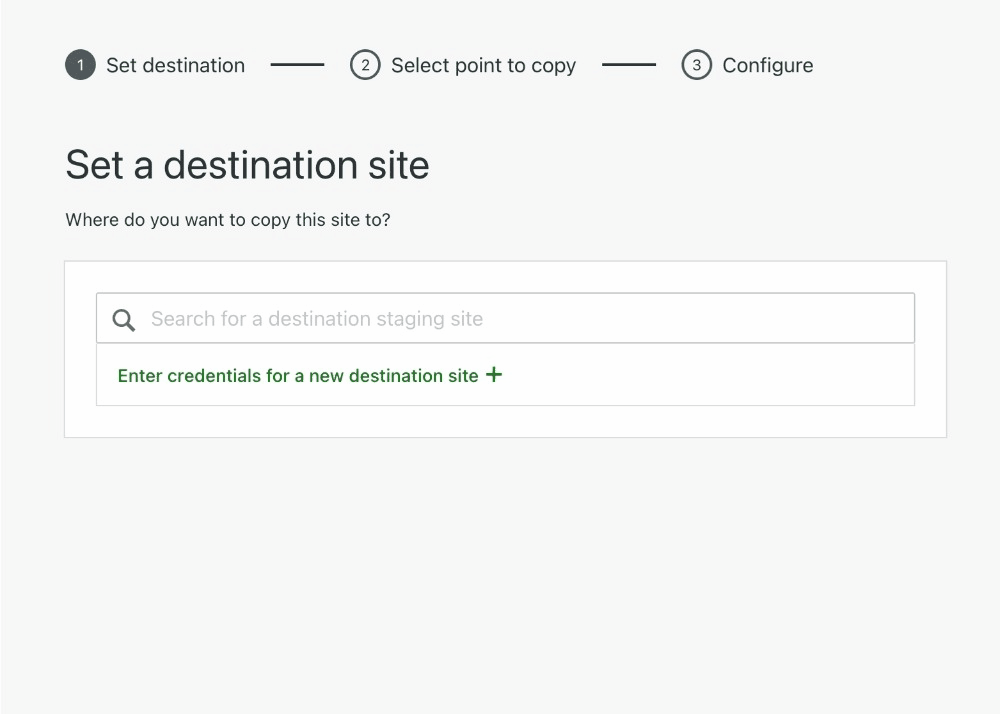This screenshot has width=1000, height=714.
Task: Jump to the 'Configure' step
Action: [x=768, y=65]
